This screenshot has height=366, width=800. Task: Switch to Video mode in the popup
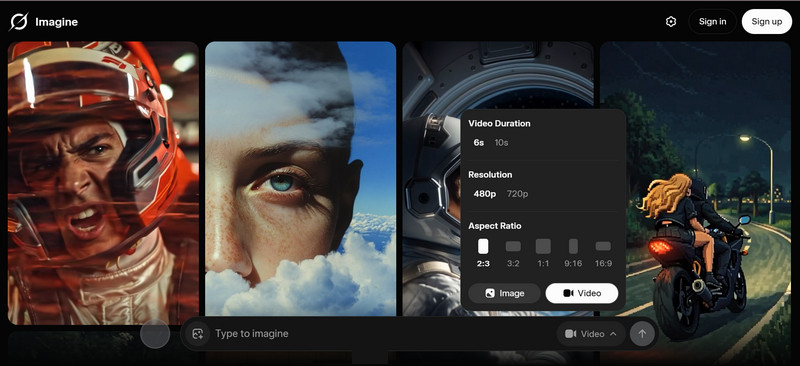[582, 293]
